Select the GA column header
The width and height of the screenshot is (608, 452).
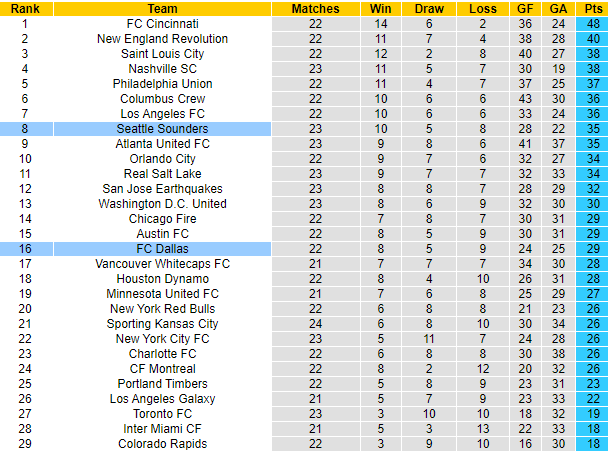(x=560, y=8)
